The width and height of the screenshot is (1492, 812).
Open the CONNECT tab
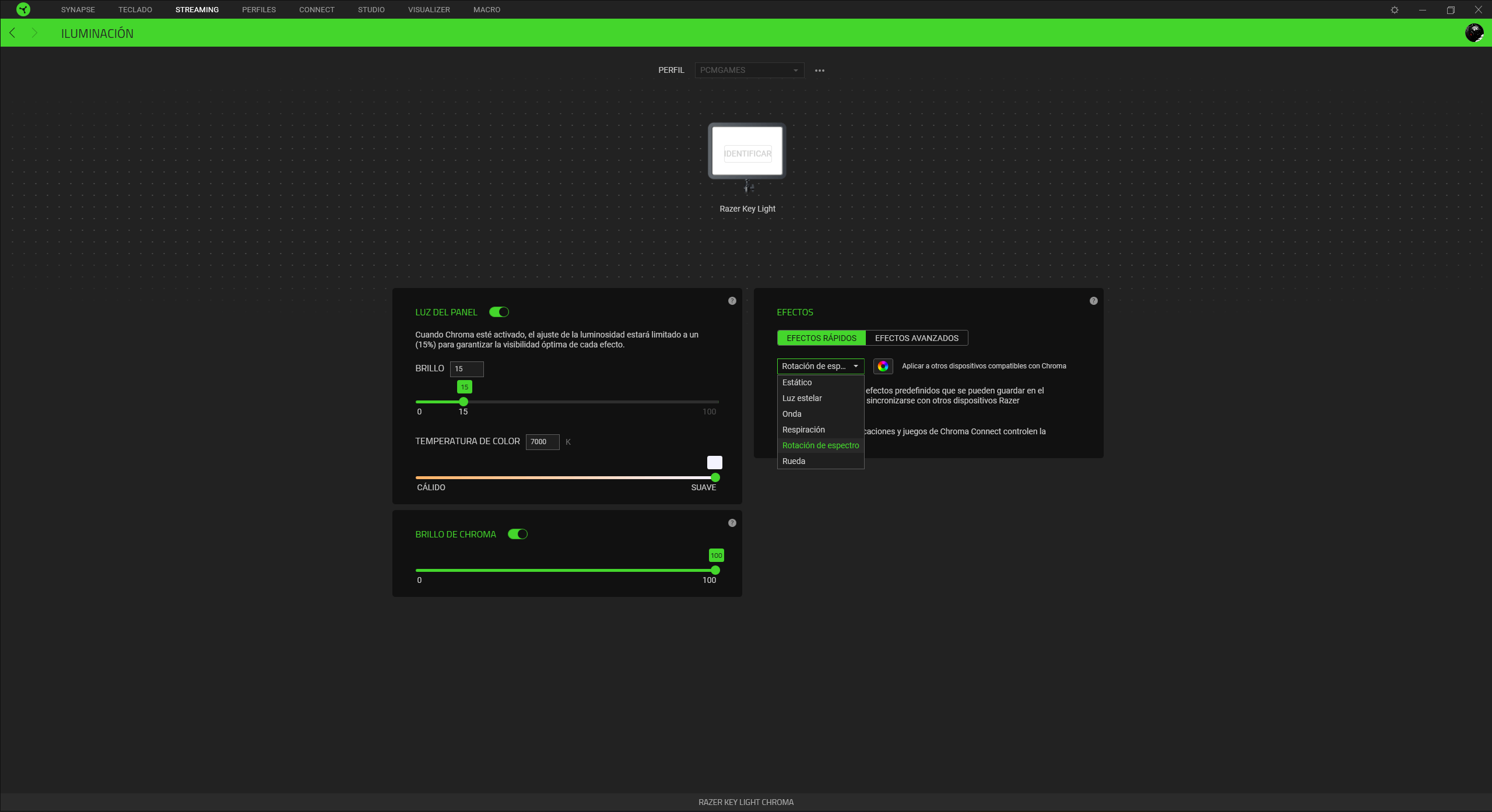tap(317, 9)
